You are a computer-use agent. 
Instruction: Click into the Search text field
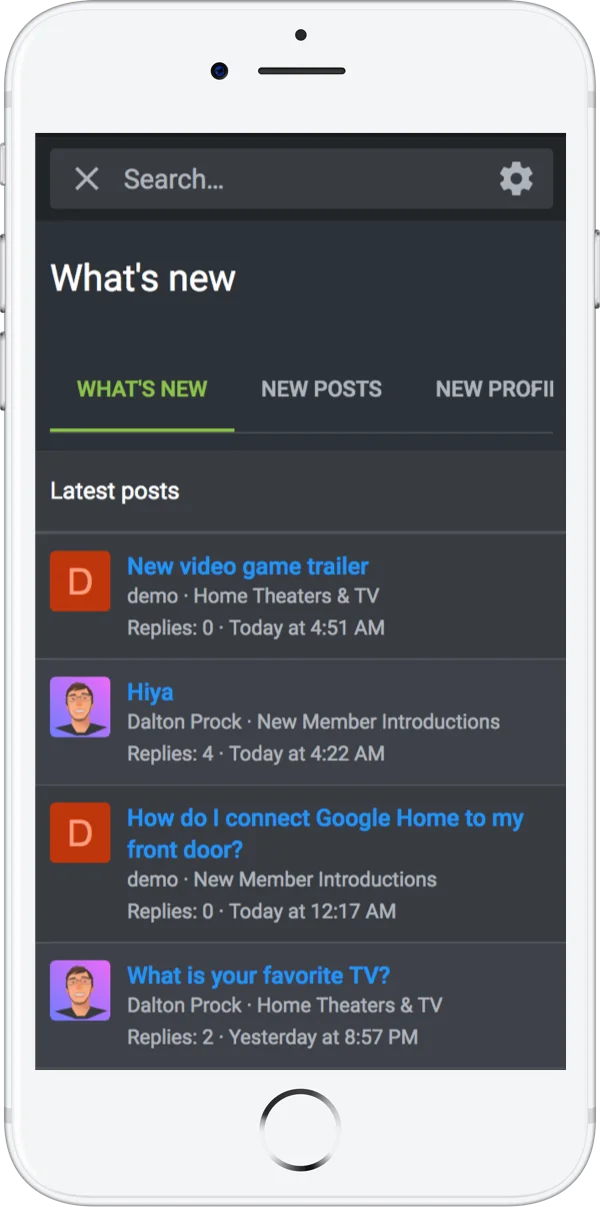click(x=300, y=179)
